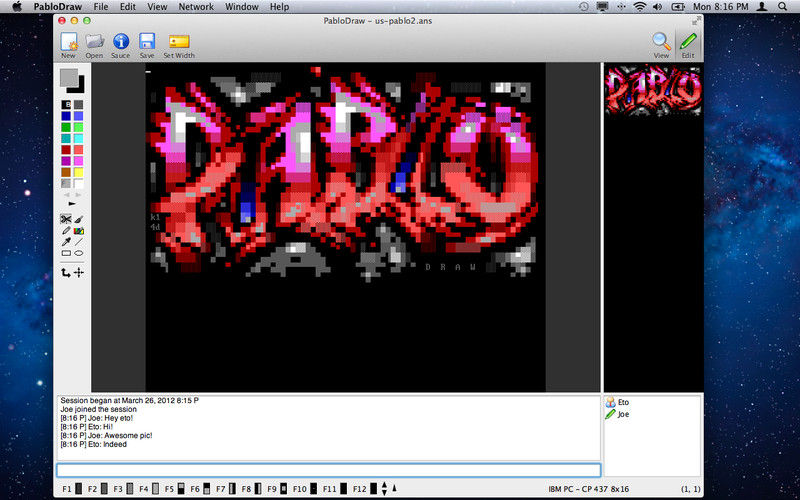Expand the palette flag arrow below the swatches
The image size is (800, 500).
tap(72, 203)
